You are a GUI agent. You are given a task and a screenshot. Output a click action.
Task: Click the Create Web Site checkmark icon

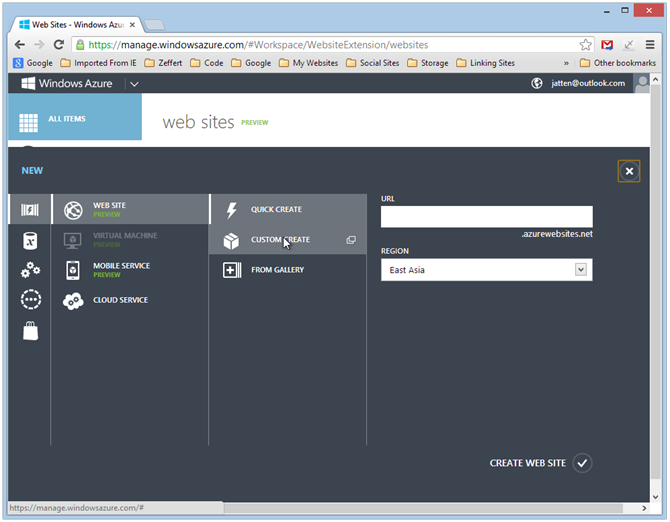point(582,463)
